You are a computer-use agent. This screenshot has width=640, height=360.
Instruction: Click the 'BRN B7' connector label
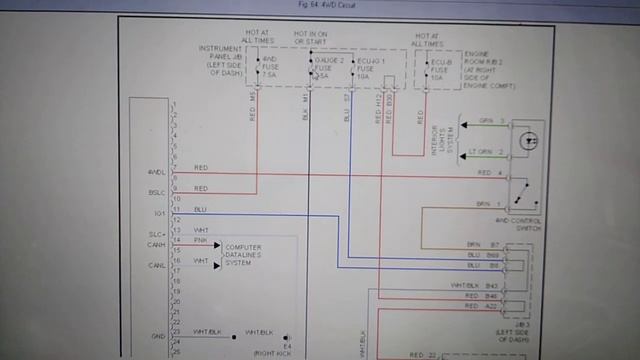pyautogui.click(x=483, y=245)
